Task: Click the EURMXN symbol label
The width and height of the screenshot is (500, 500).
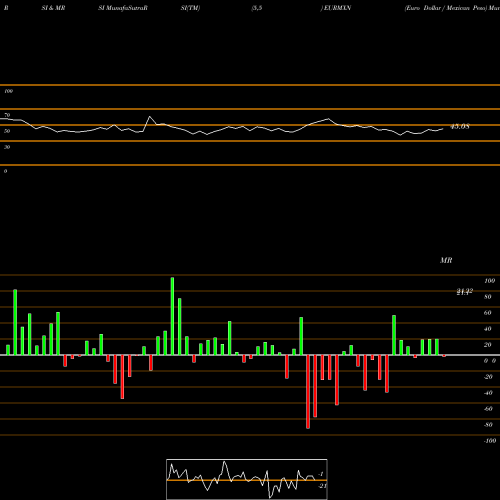Action: (337, 8)
